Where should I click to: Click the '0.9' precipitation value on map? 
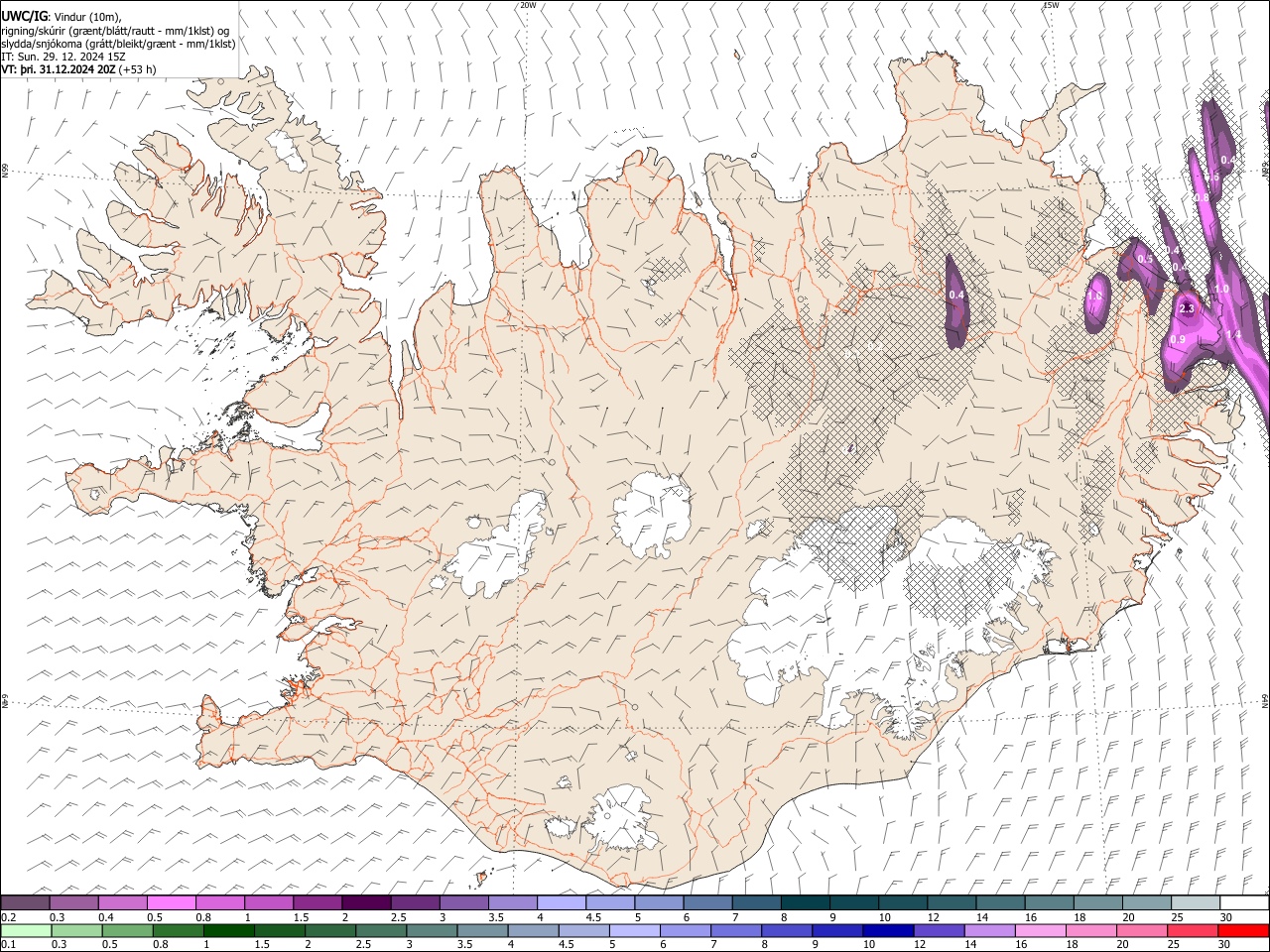(x=1178, y=340)
